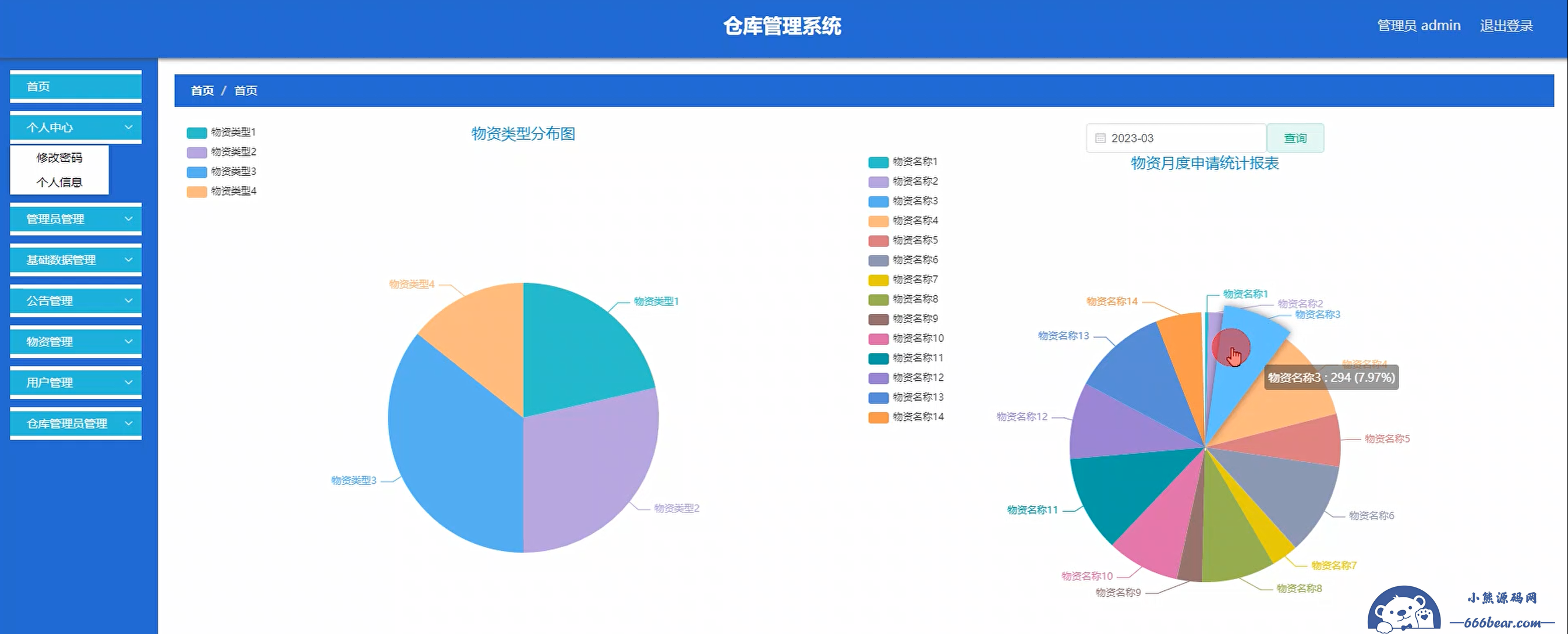Screen dimensions: 1568x634
Task: Toggle 物资名称4 legend entry
Action: (x=902, y=220)
